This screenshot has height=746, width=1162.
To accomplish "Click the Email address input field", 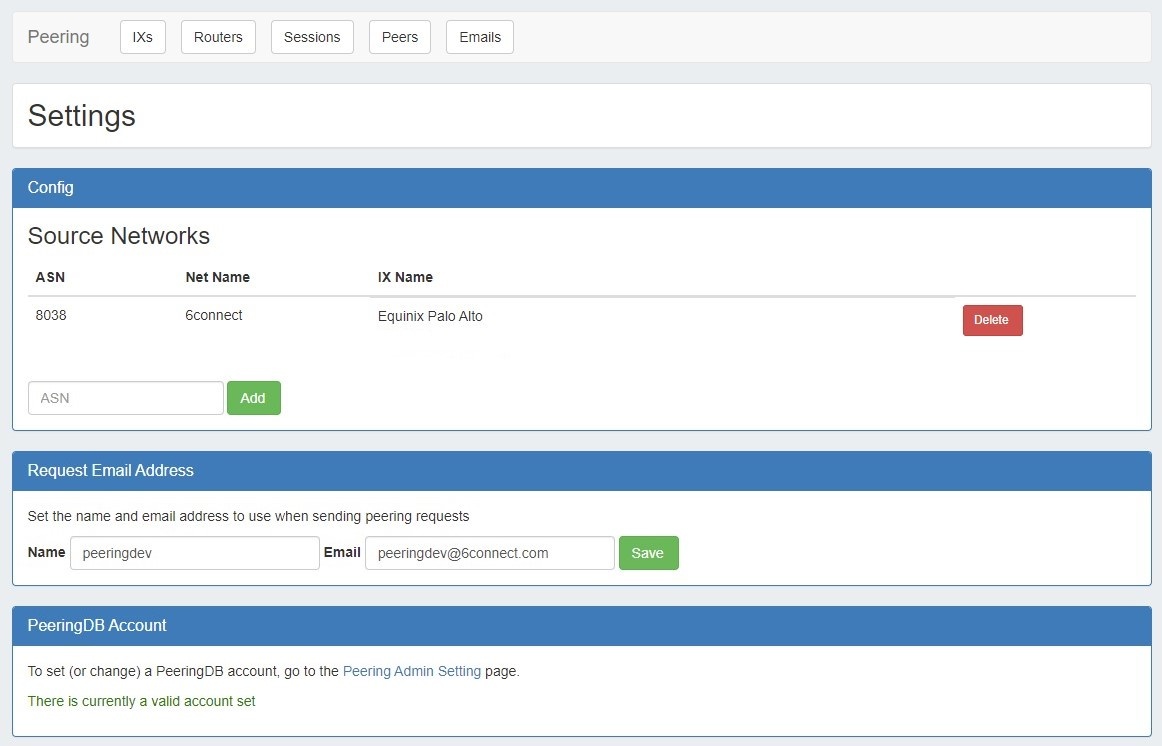I will 489,553.
